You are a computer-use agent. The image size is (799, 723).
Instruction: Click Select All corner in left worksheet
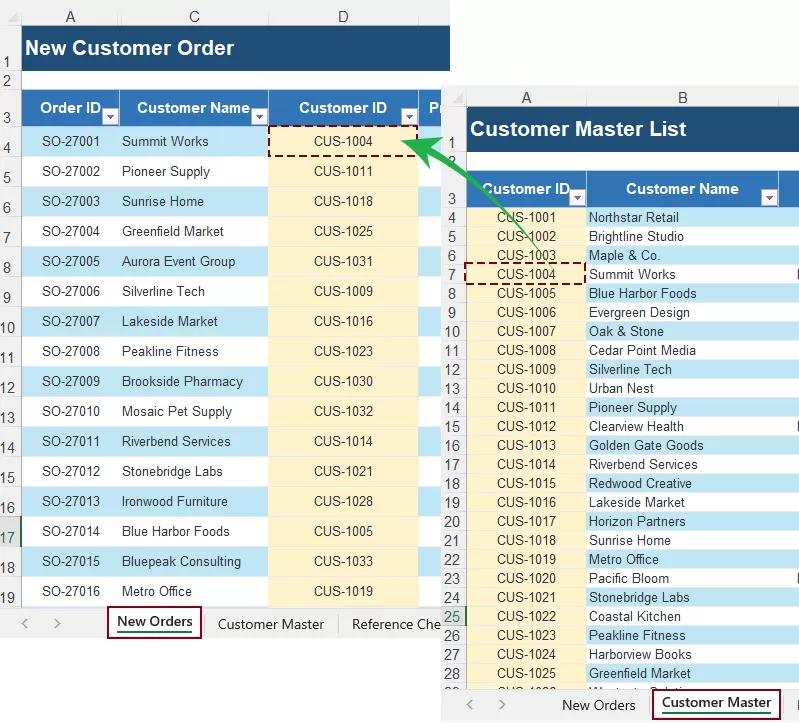11,17
